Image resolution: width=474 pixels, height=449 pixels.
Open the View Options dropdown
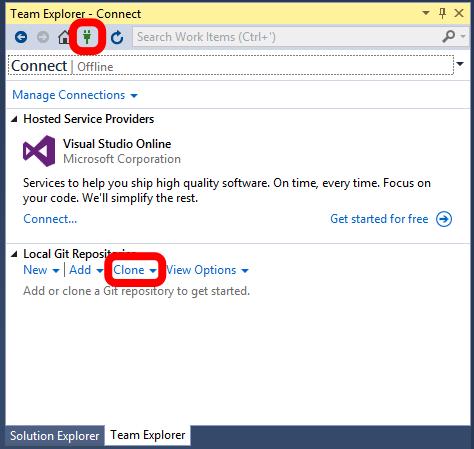click(207, 270)
